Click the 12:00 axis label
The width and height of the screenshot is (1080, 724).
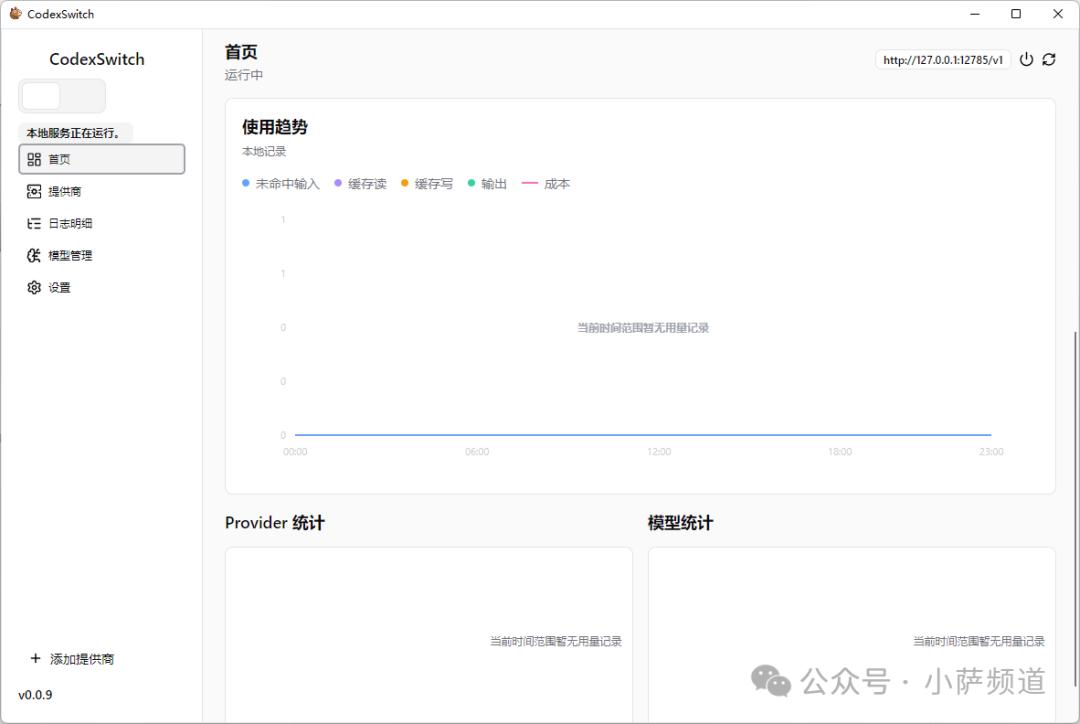(658, 452)
